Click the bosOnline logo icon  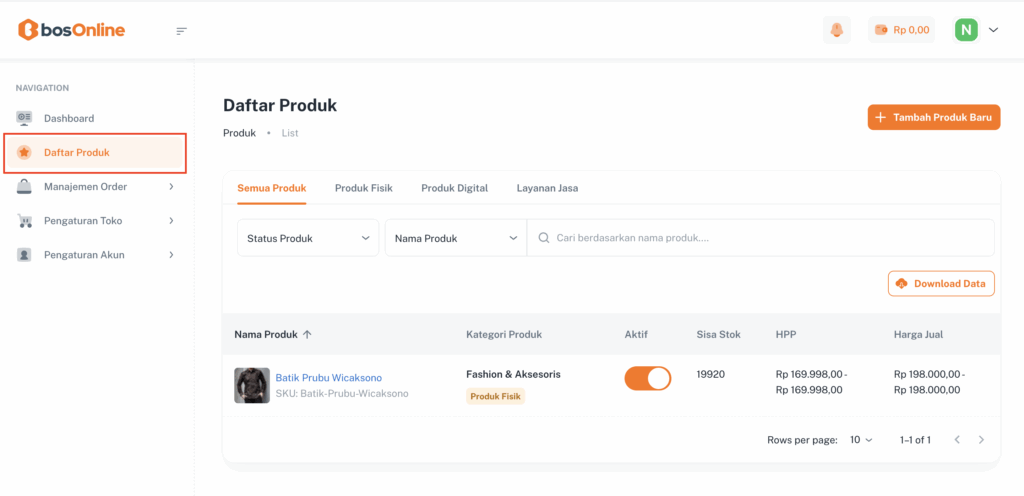[x=29, y=30]
